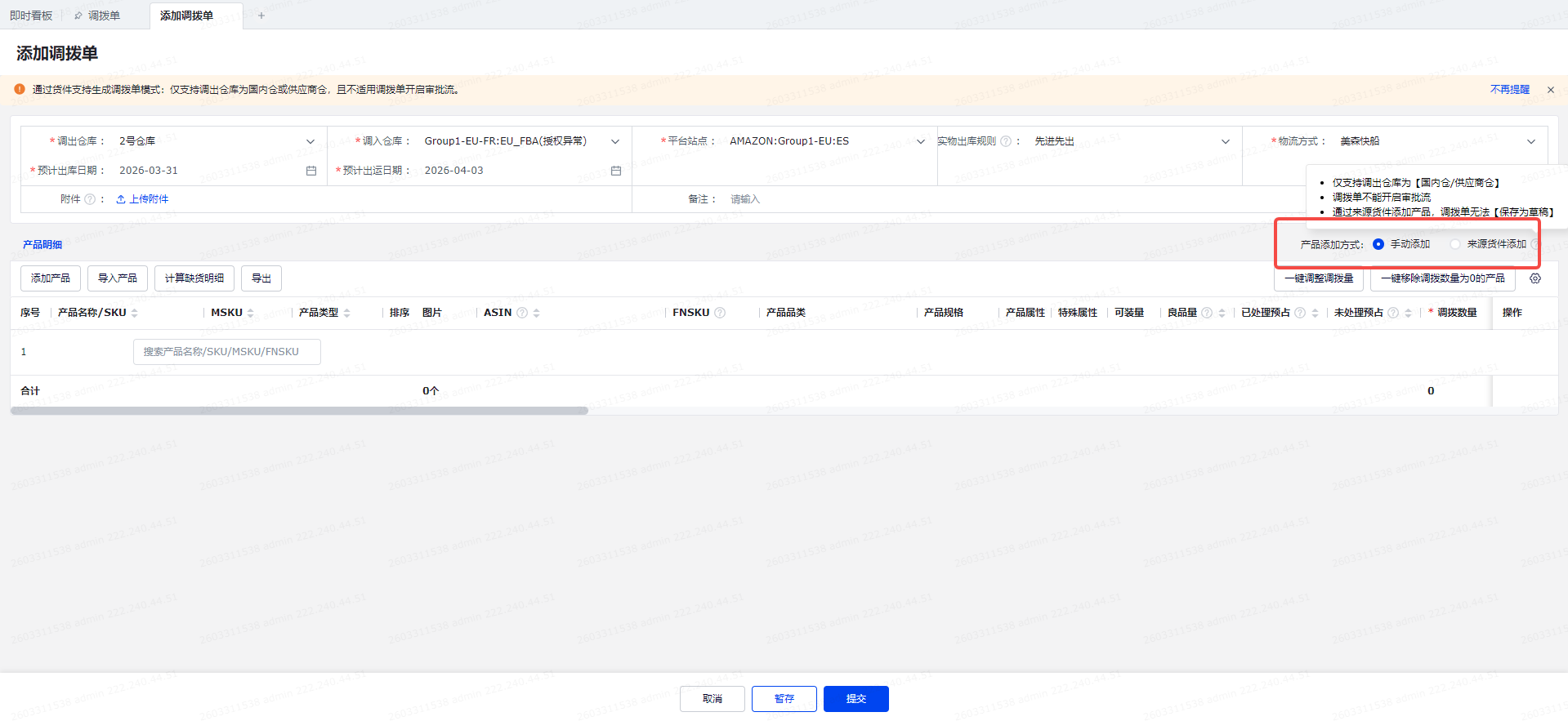Expand the 平台站点 dropdown

pyautogui.click(x=921, y=141)
